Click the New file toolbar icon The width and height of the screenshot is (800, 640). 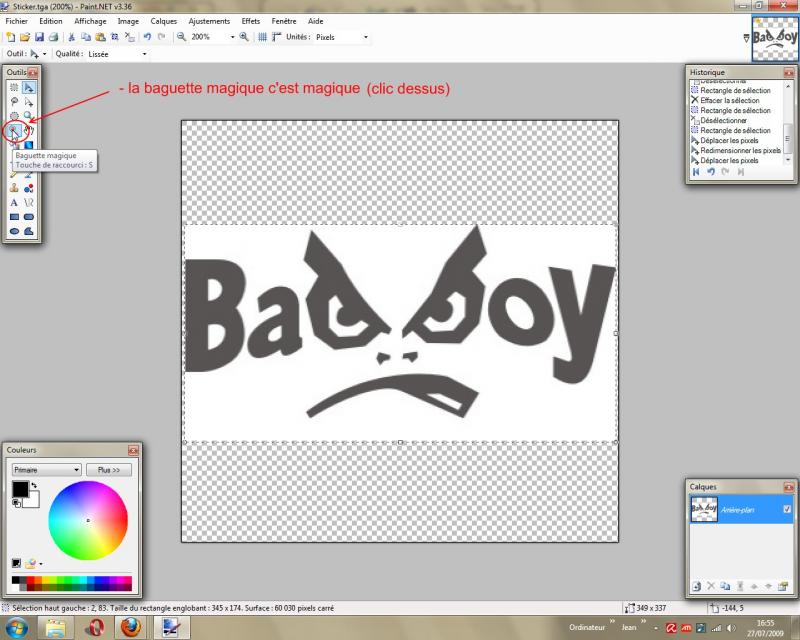10,37
